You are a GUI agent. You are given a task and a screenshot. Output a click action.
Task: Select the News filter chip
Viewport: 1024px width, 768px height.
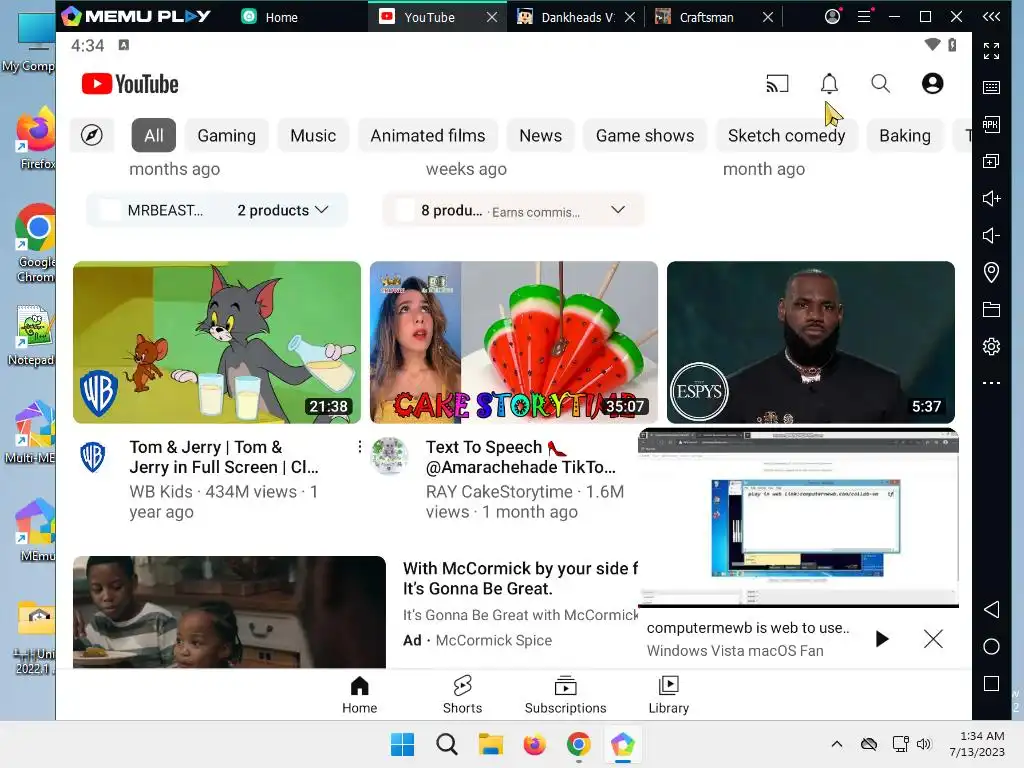click(x=540, y=135)
